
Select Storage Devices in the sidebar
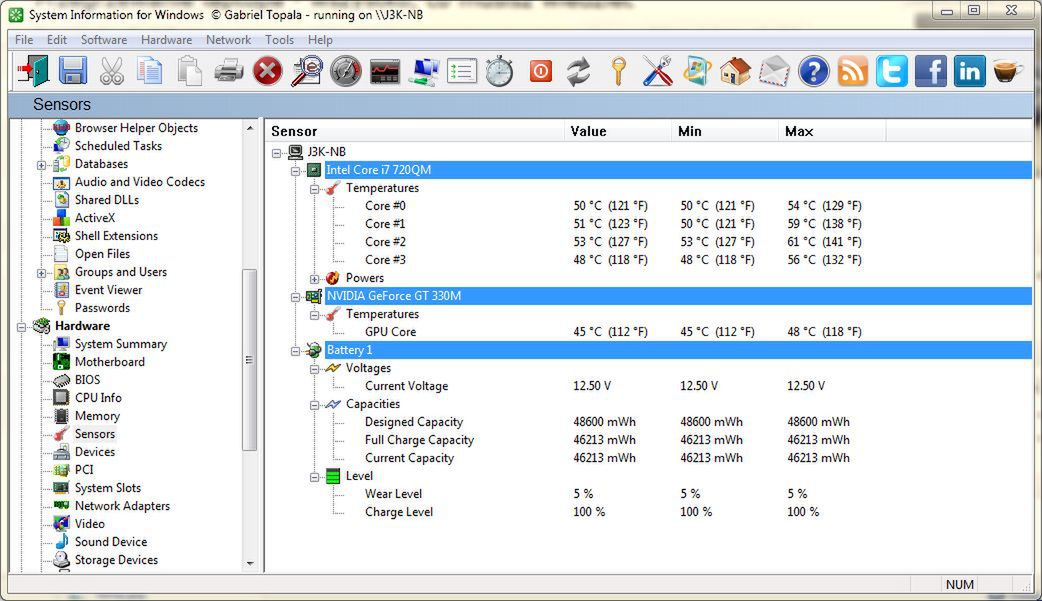[x=116, y=560]
